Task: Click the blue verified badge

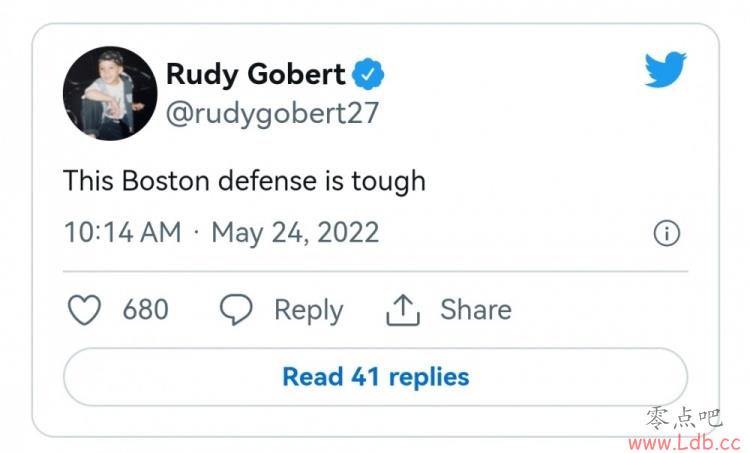Action: pos(368,74)
